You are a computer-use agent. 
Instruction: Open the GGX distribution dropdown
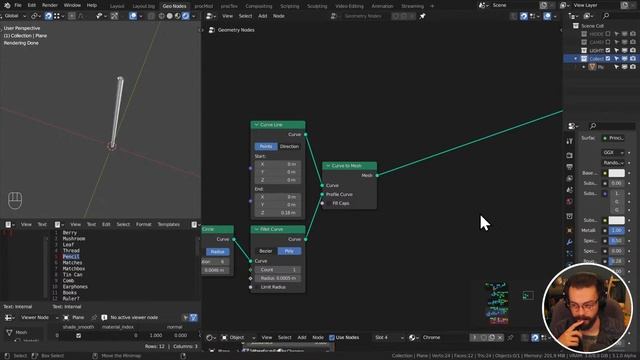click(x=613, y=152)
